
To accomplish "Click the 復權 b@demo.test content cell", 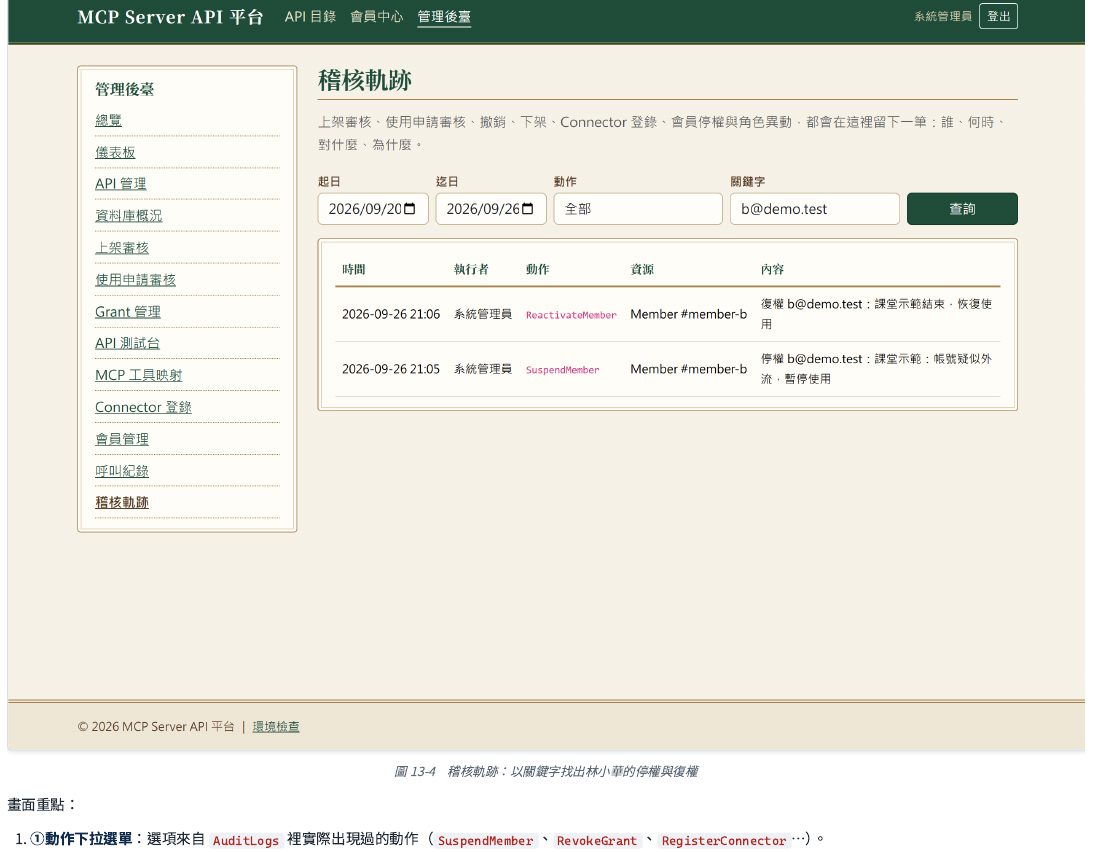I will point(876,314).
